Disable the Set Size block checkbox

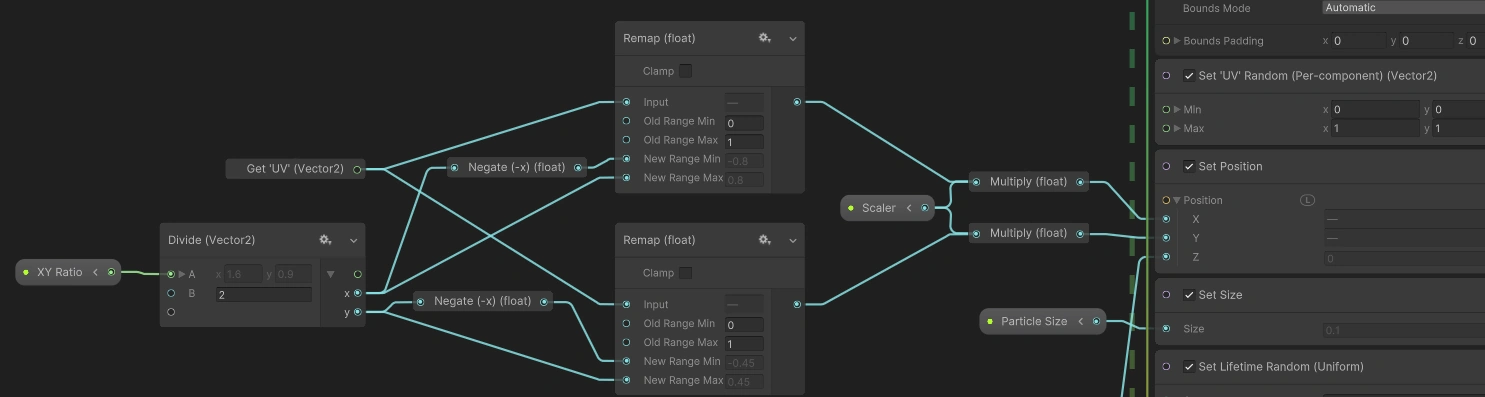click(1189, 295)
